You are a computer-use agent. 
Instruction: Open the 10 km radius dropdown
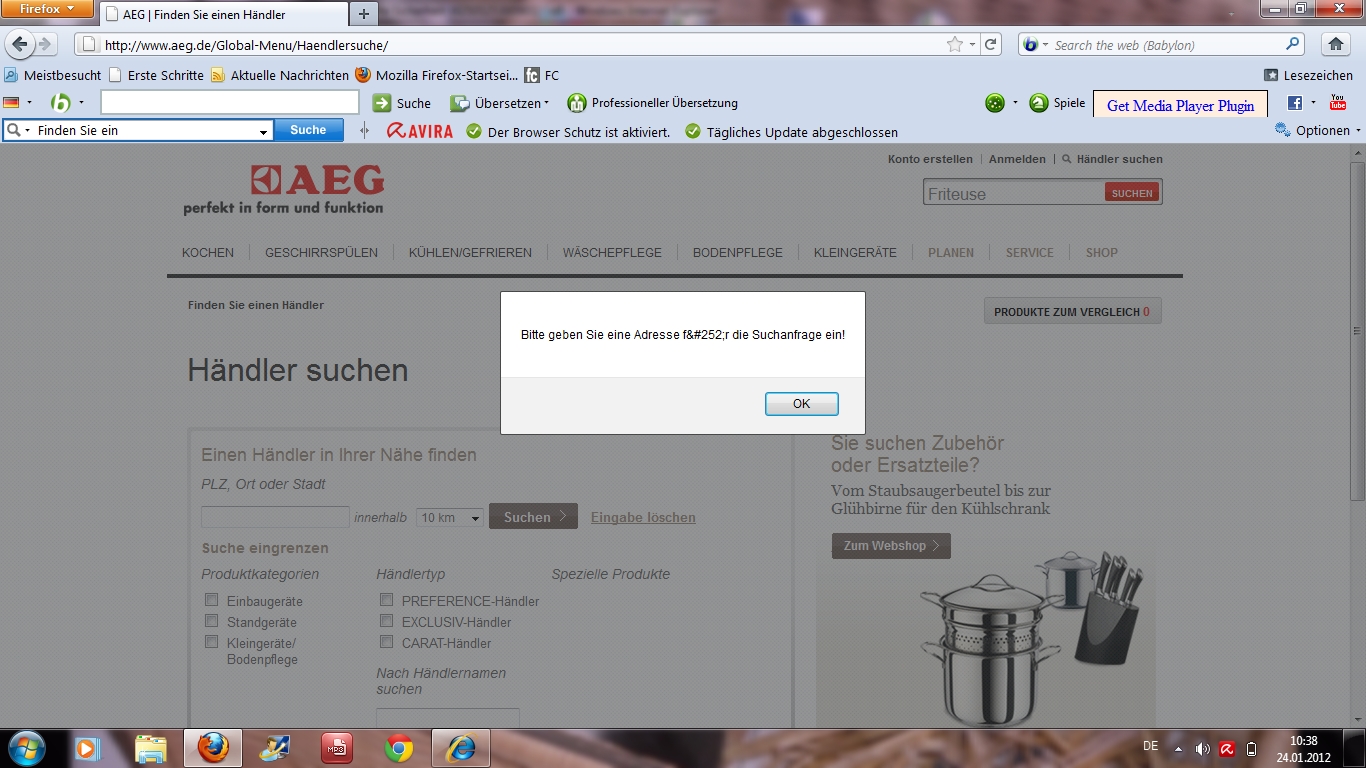(450, 517)
